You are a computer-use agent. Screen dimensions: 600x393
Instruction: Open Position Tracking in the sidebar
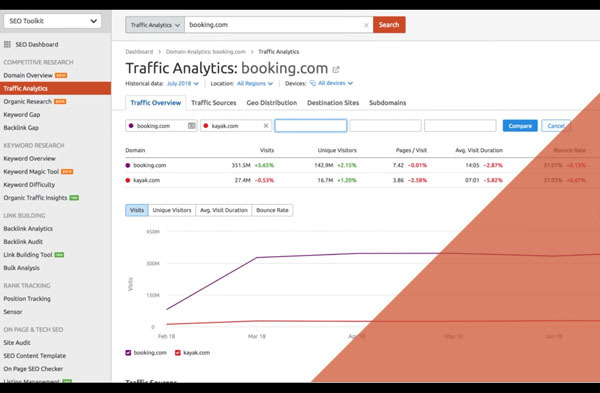pyautogui.click(x=27, y=298)
